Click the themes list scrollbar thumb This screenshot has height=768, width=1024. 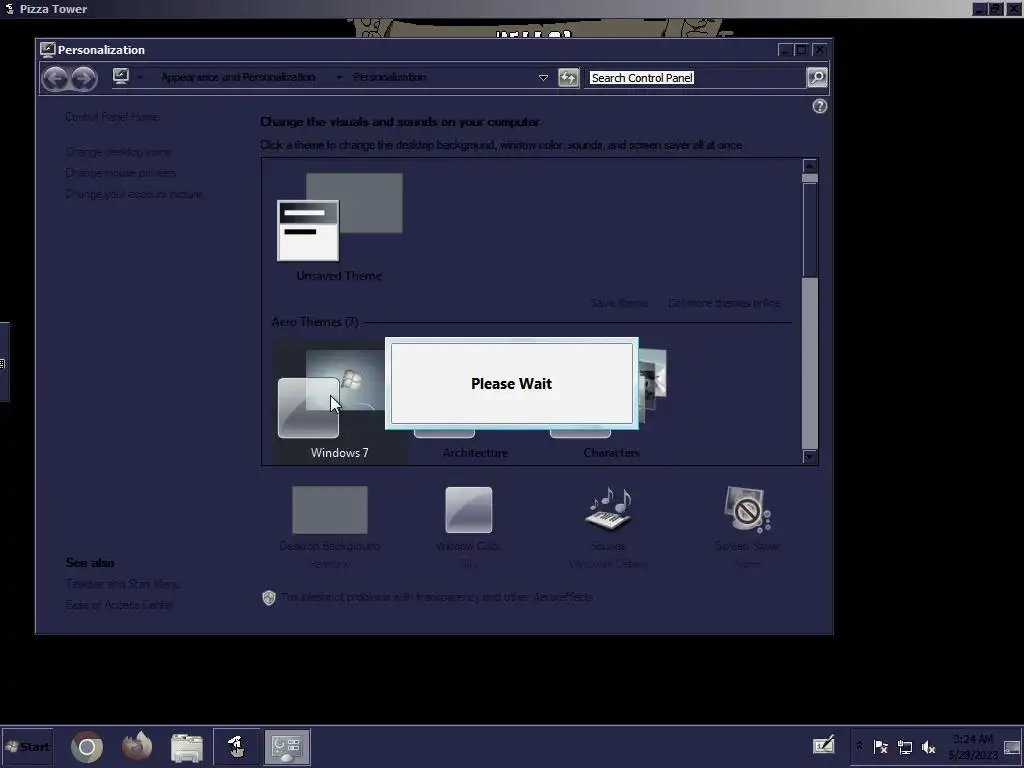[x=810, y=229]
